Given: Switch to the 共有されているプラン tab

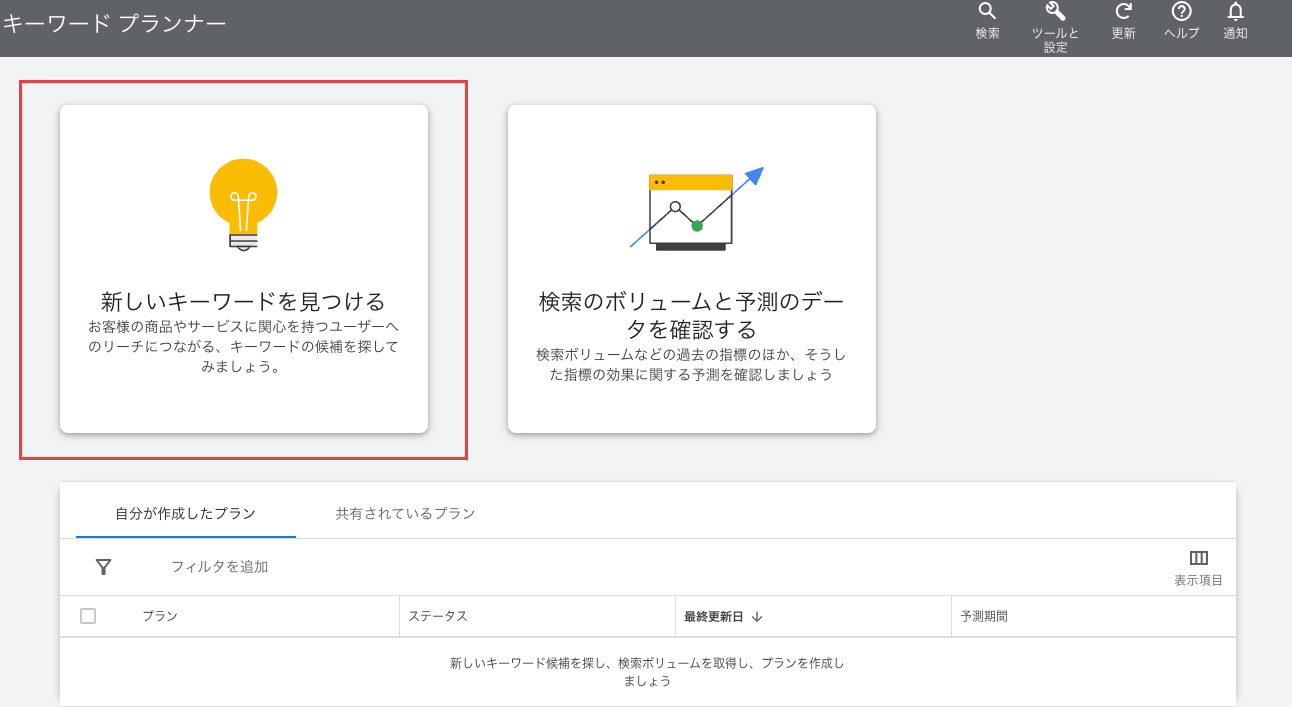Looking at the screenshot, I should (x=405, y=514).
